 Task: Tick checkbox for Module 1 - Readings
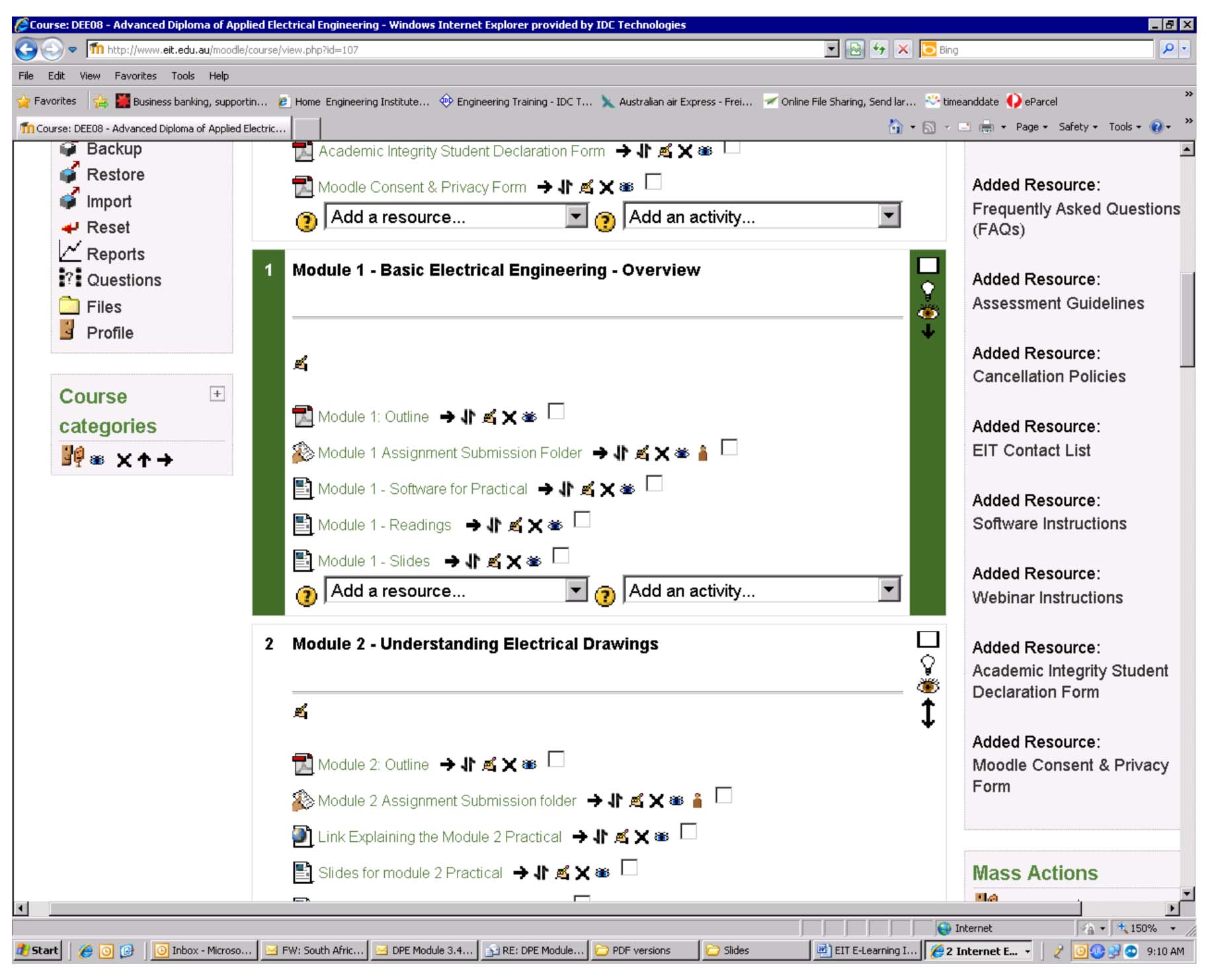click(582, 520)
